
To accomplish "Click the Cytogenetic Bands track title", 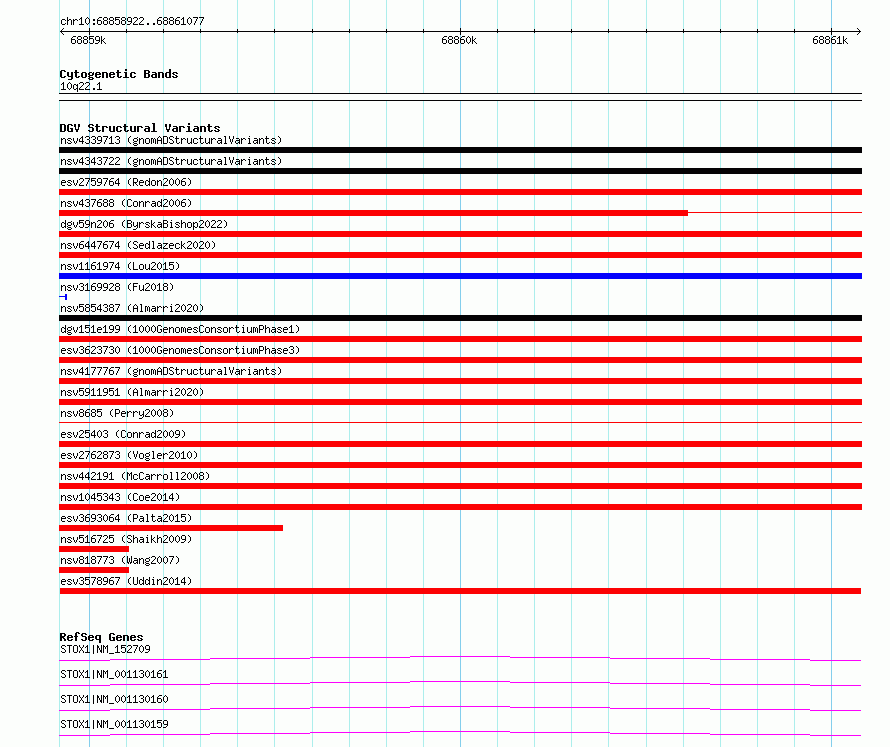I will click(x=119, y=74).
